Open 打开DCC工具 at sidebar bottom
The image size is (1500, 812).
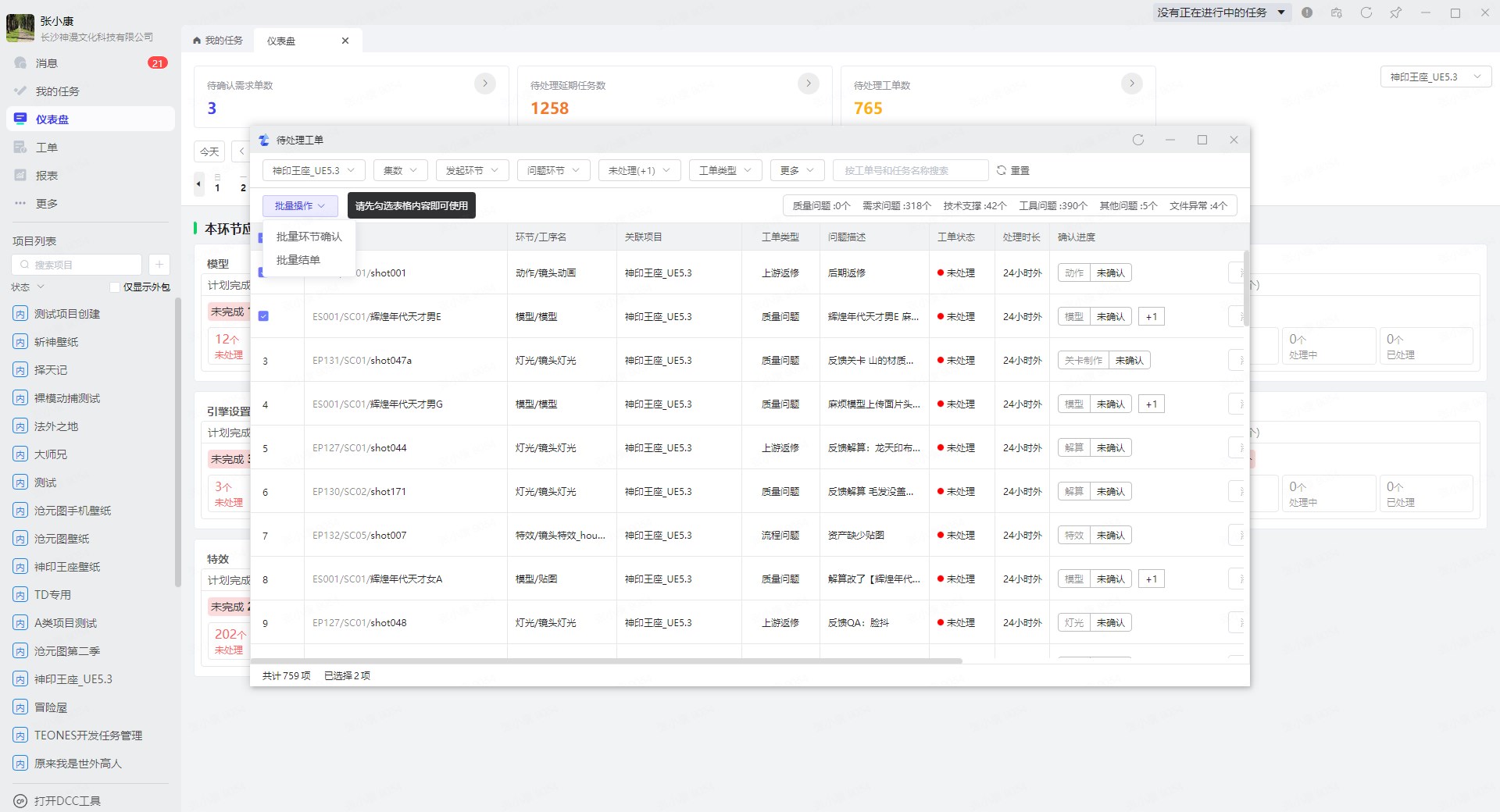59,801
